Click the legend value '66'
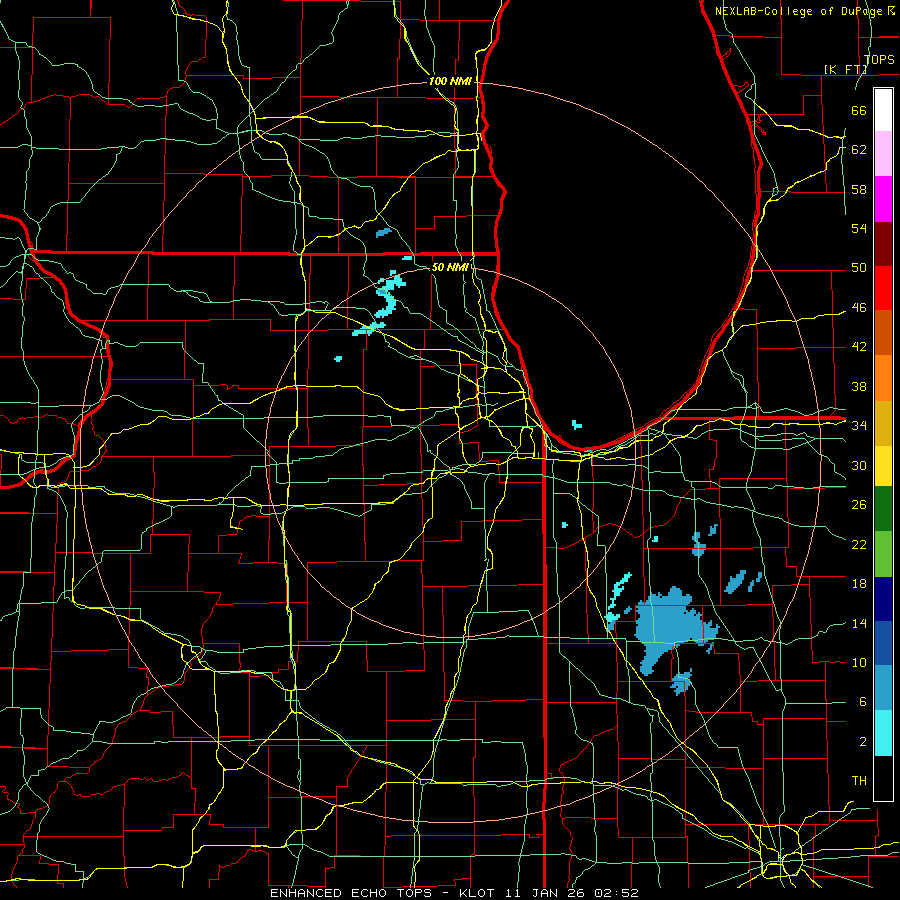This screenshot has height=900, width=900. [859, 110]
